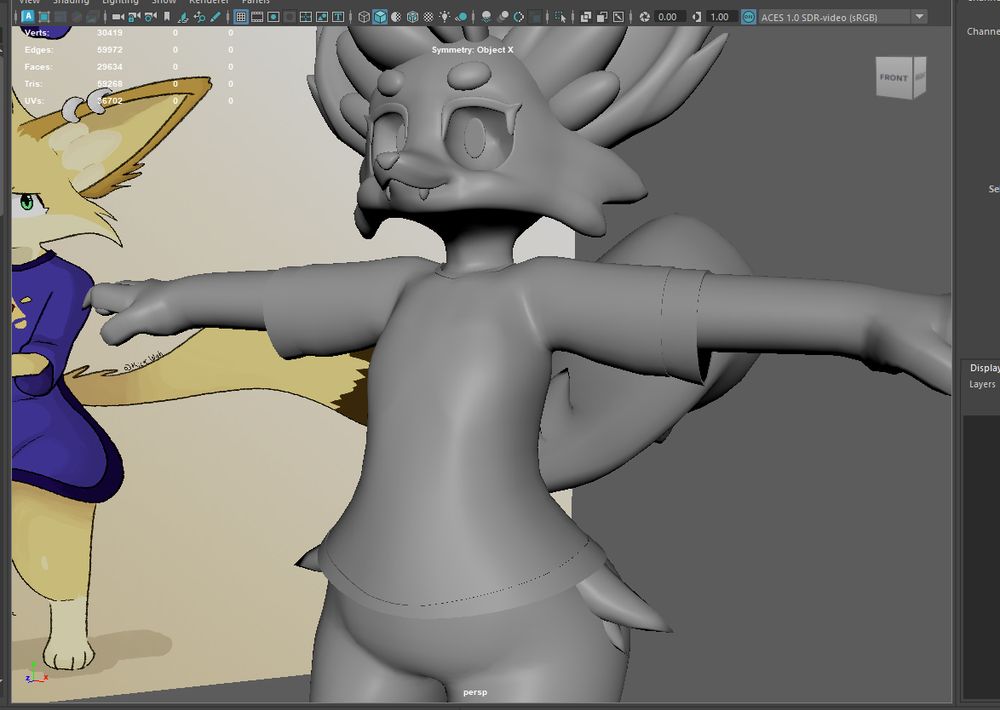Click the Isolate Select icon
Screen dimensions: 1000x710
tap(560, 17)
